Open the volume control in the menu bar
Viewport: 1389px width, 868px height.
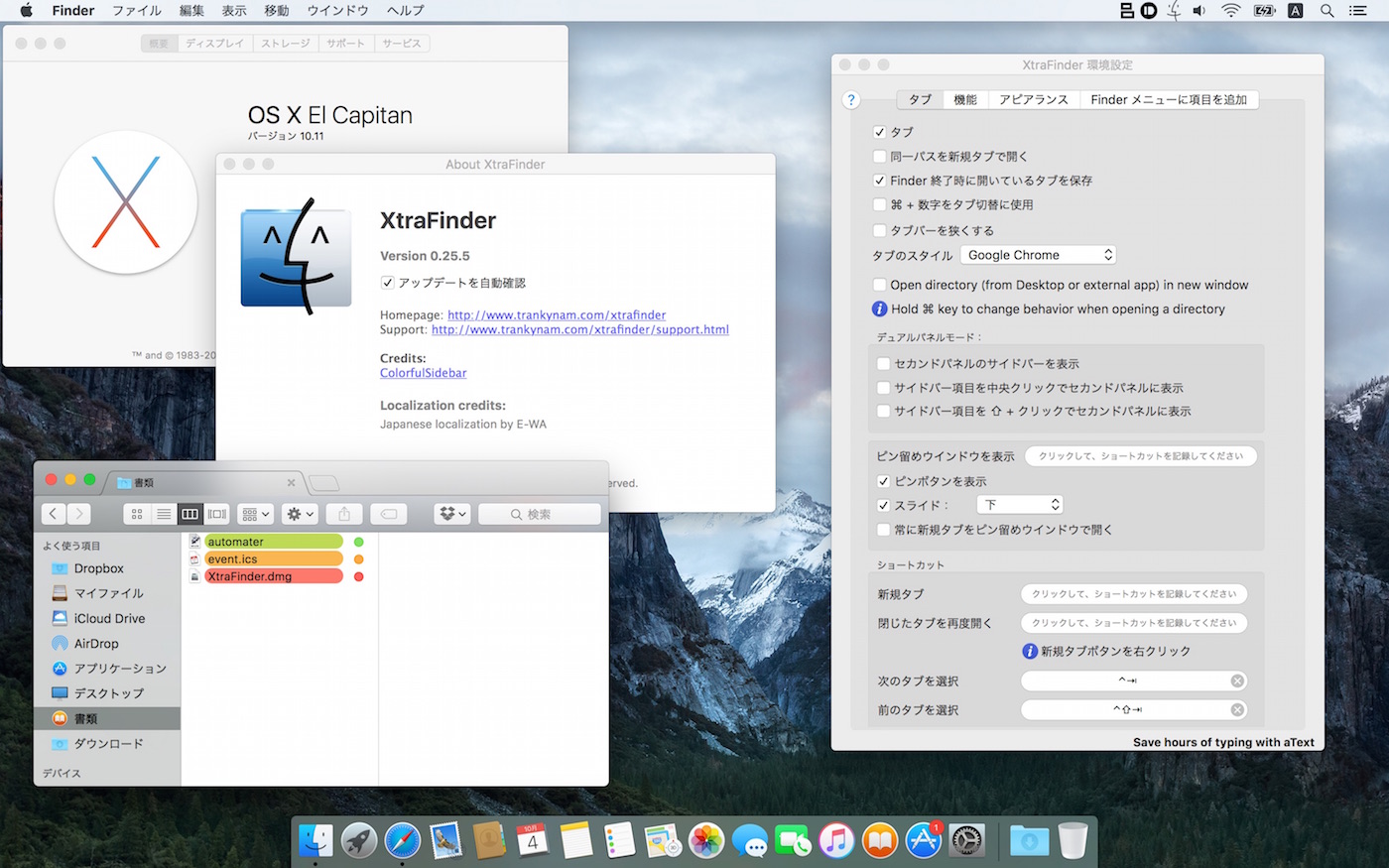pyautogui.click(x=1200, y=11)
